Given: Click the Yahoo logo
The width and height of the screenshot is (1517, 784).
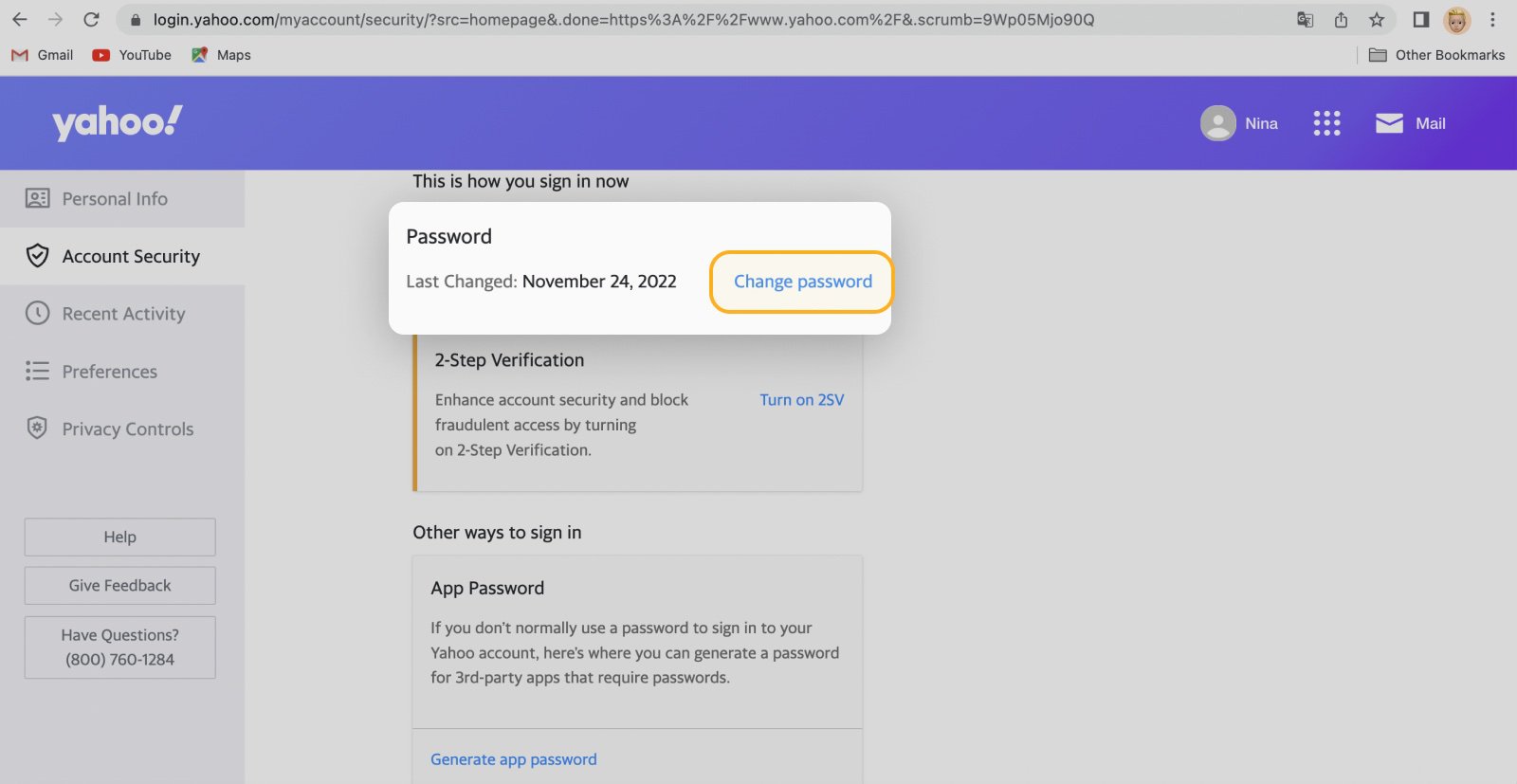Looking at the screenshot, I should (x=114, y=121).
